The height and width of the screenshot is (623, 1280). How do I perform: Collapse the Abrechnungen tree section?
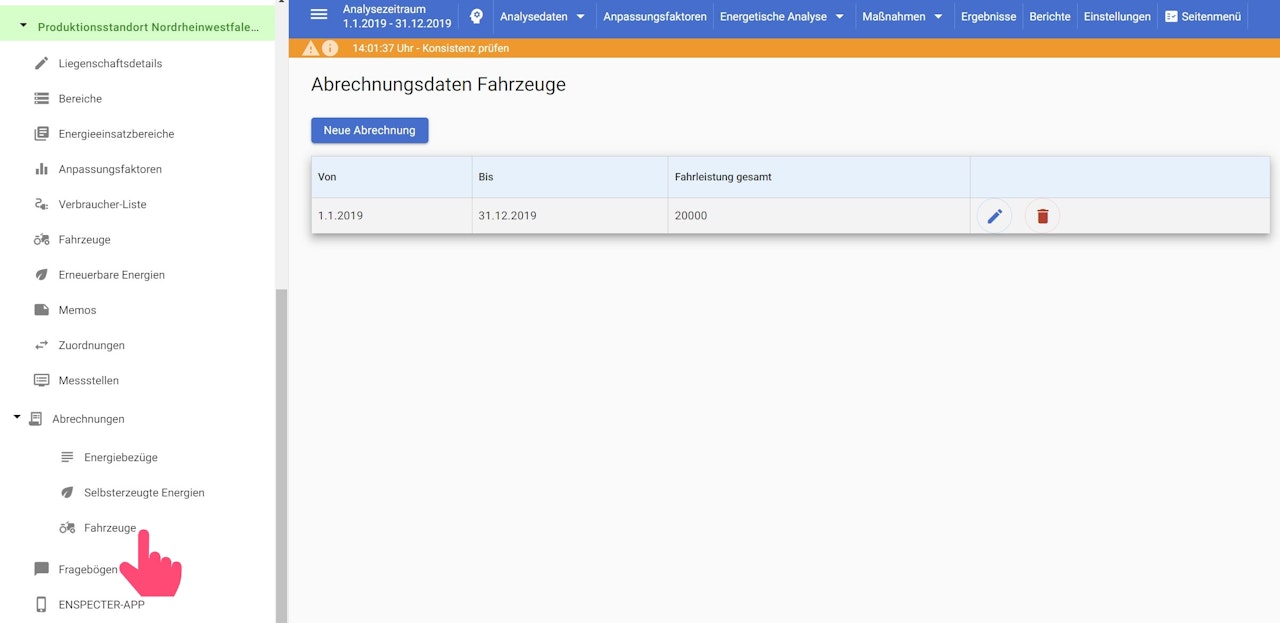(17, 418)
